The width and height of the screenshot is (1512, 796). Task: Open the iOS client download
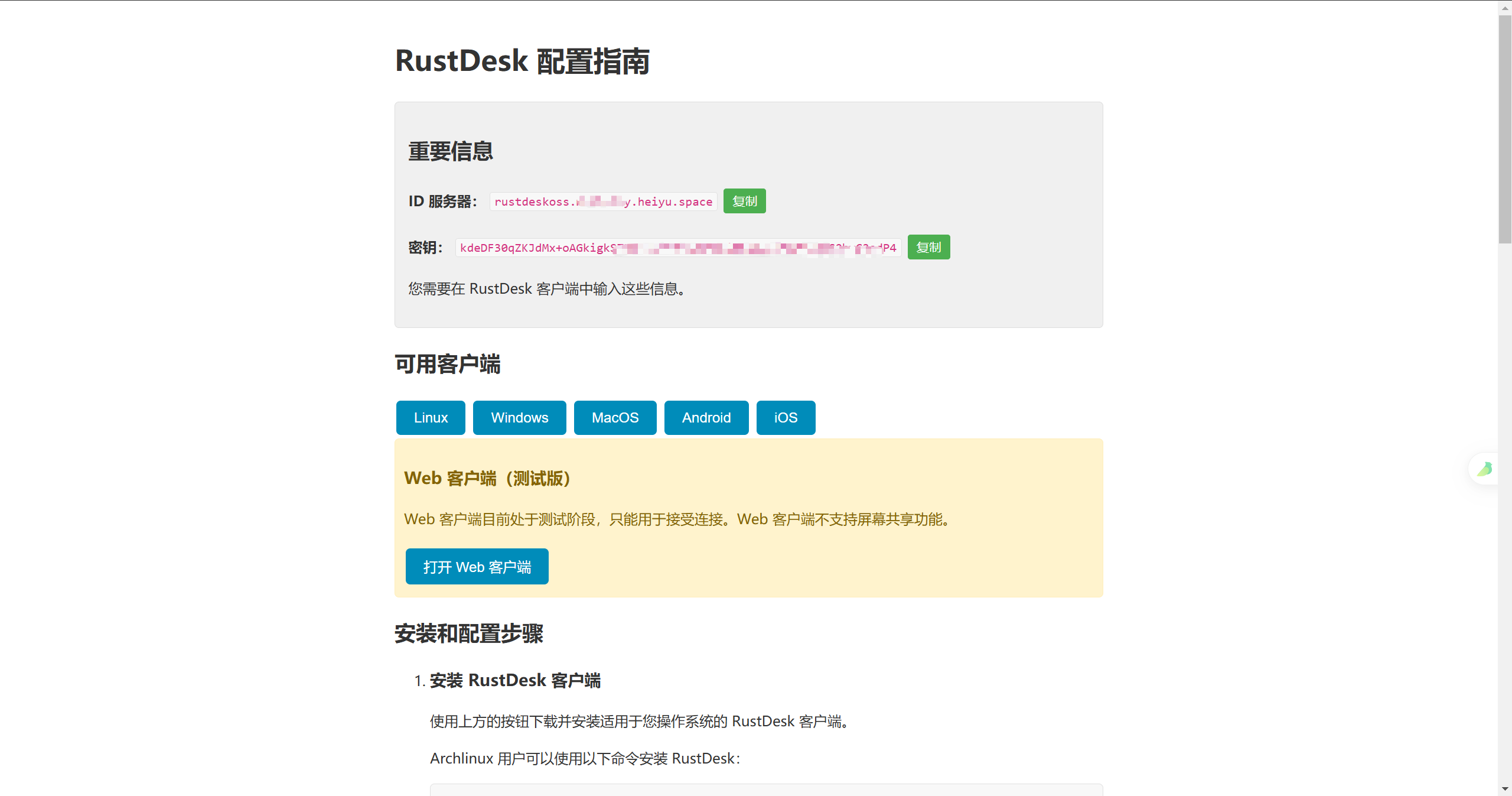[786, 418]
